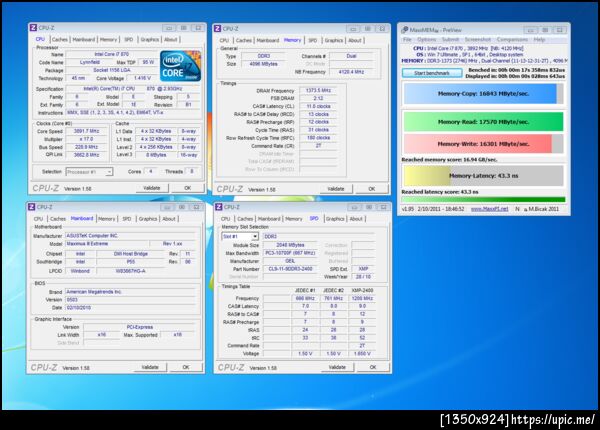Open the Slot #1 memory slot dropdown

pos(255,236)
